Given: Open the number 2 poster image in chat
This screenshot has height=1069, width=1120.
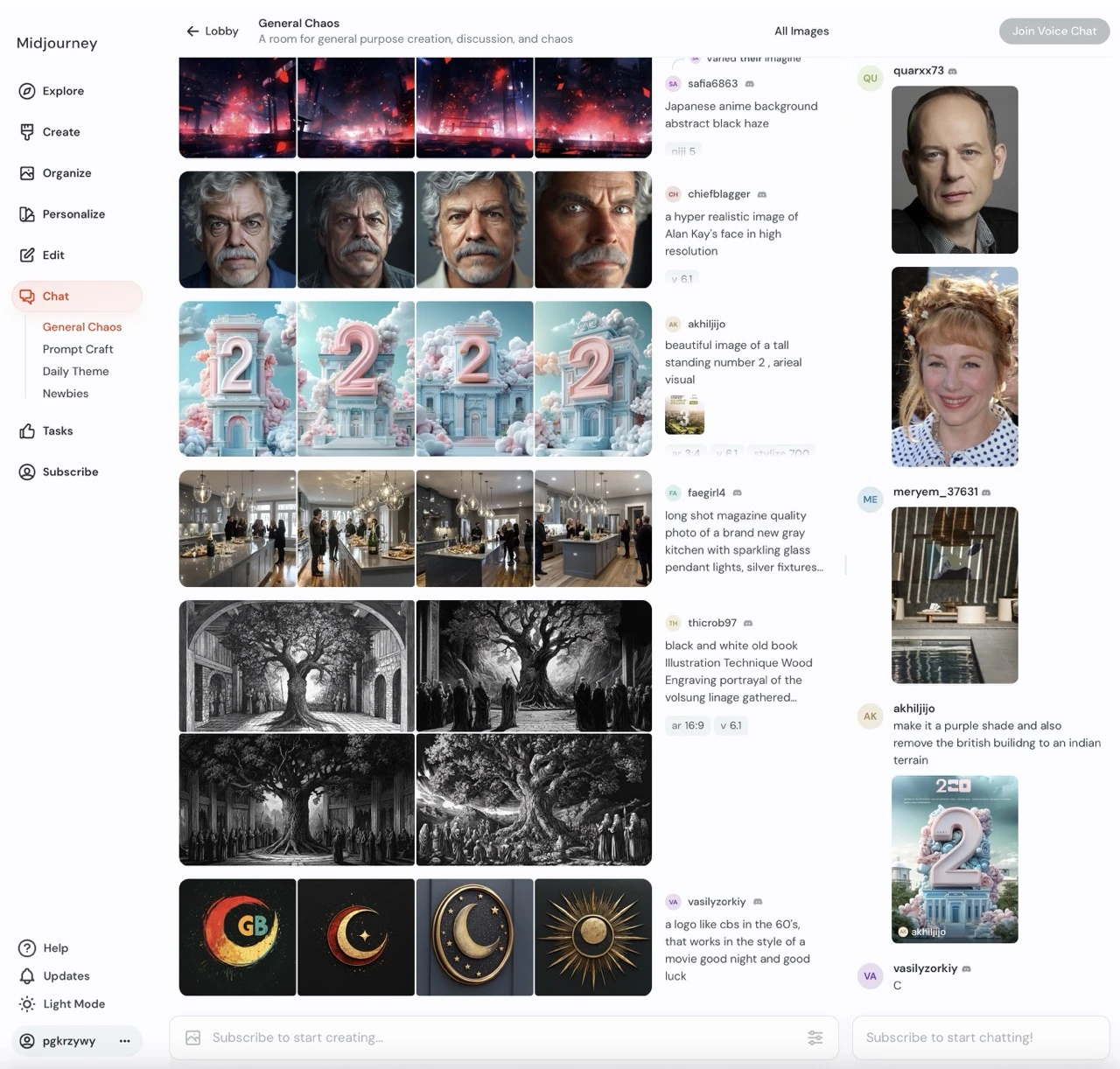Looking at the screenshot, I should tap(955, 859).
